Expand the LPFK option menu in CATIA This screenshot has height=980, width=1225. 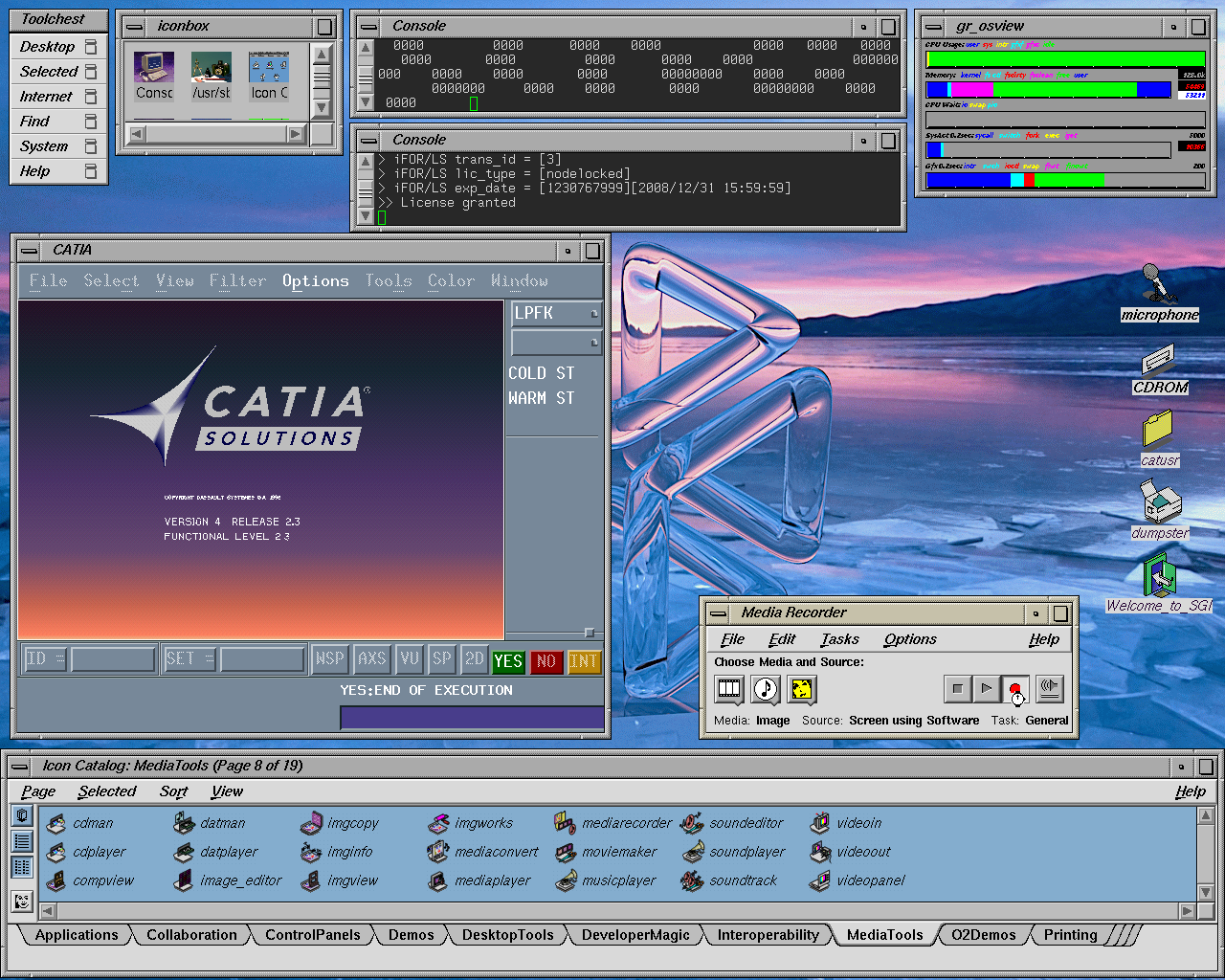pyautogui.click(x=556, y=314)
